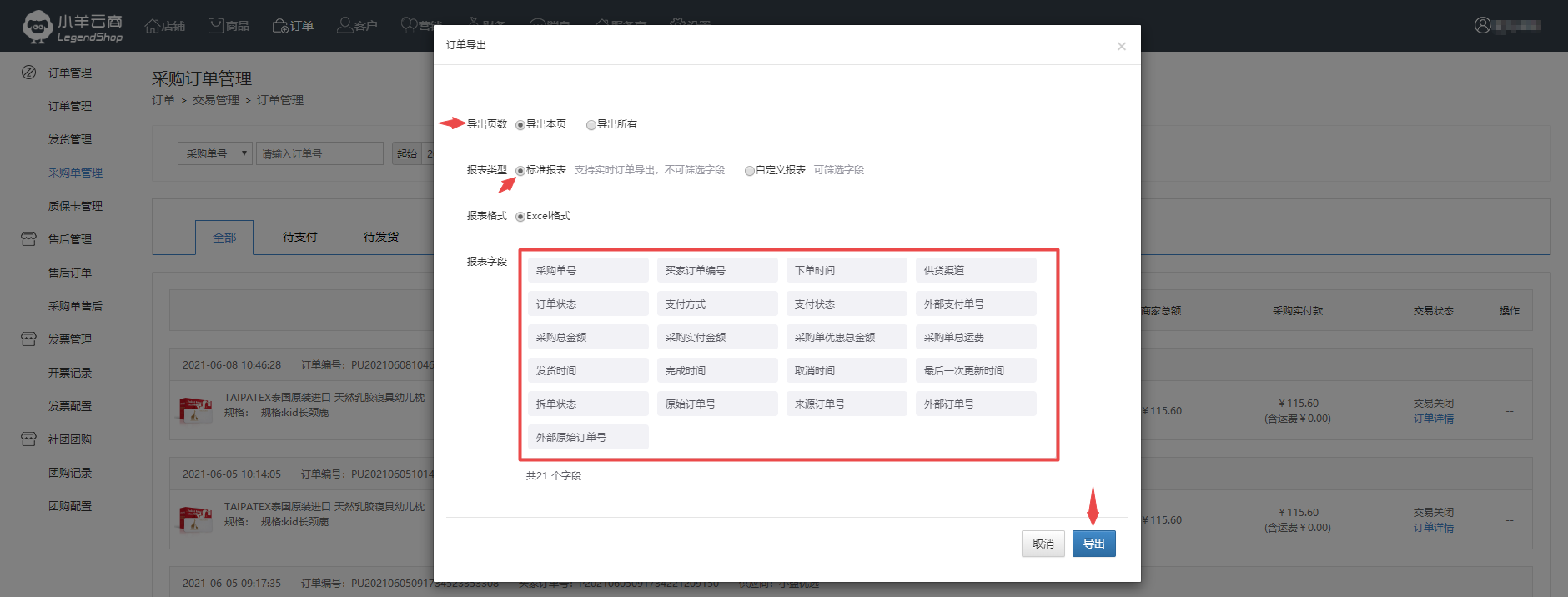The width and height of the screenshot is (1568, 597).
Task: Open the 客户 customers nav icon
Action: (x=344, y=26)
